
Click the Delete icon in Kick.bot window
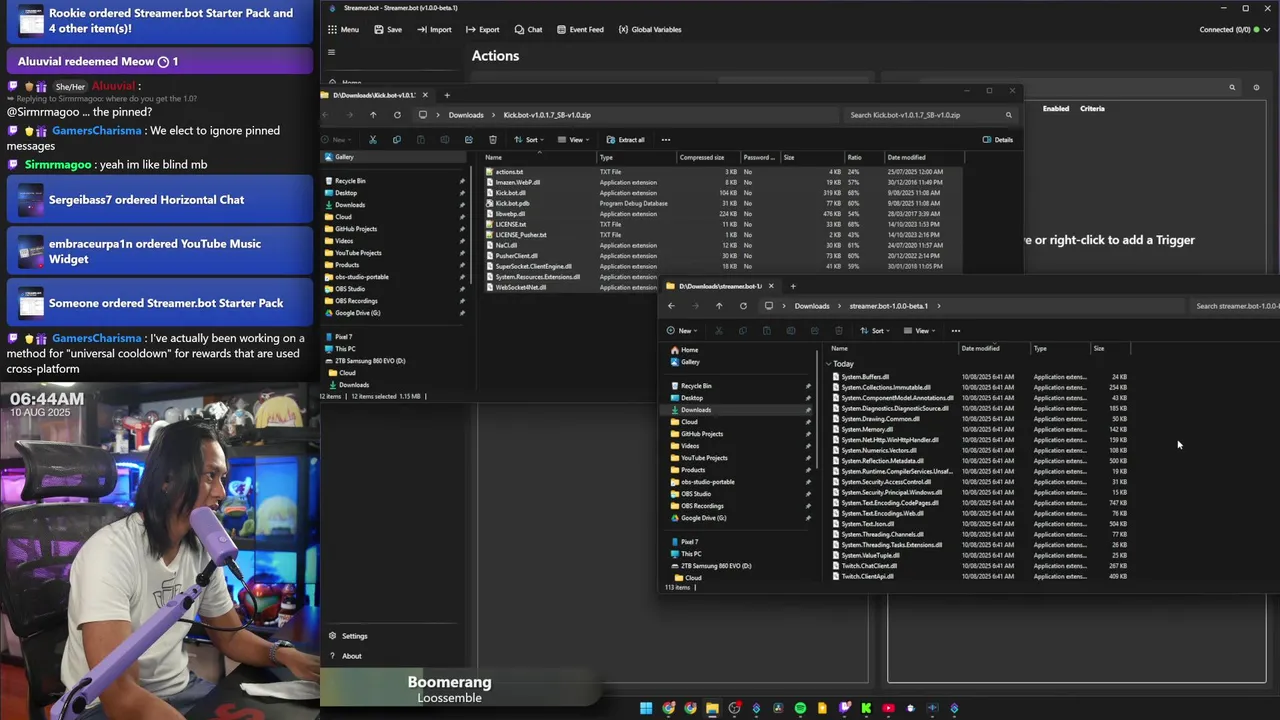pyautogui.click(x=492, y=140)
